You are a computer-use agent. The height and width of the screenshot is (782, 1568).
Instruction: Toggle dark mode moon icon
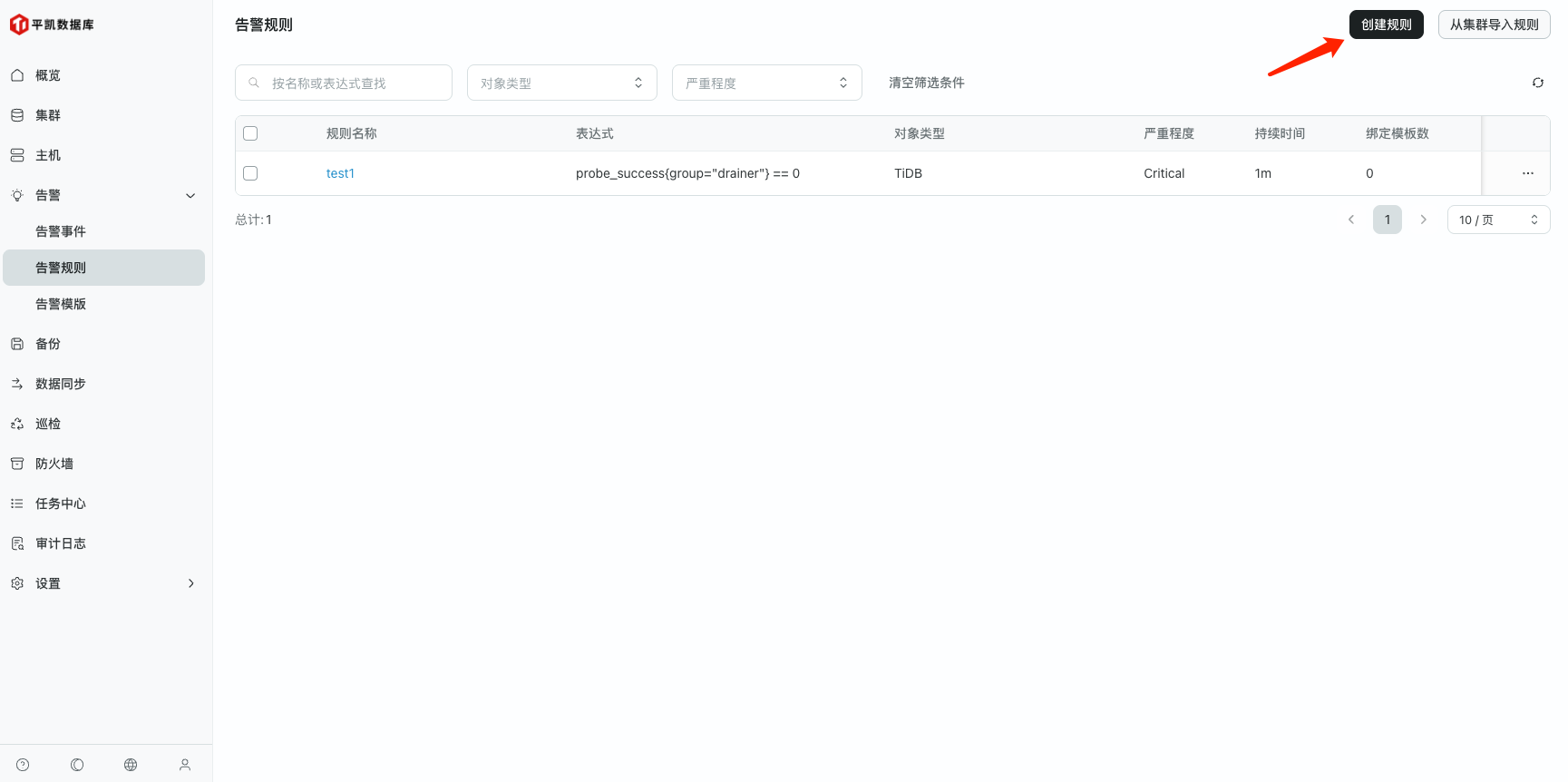point(77,765)
